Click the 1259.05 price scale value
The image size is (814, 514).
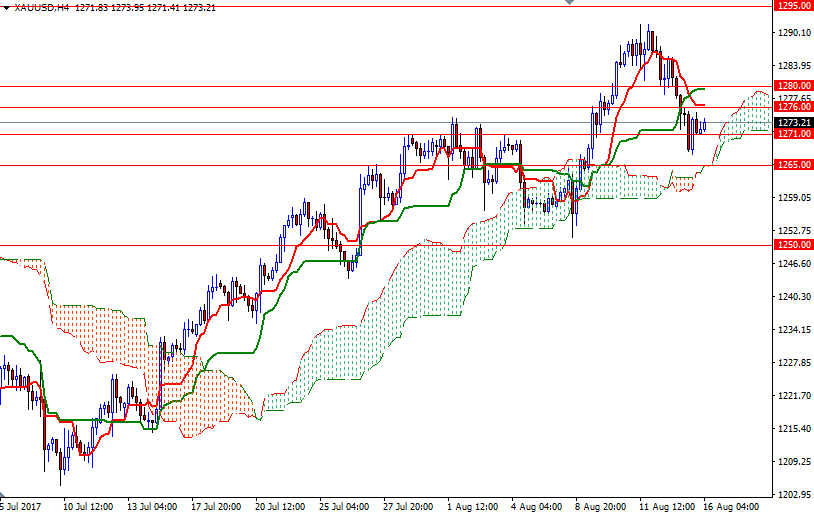click(794, 197)
